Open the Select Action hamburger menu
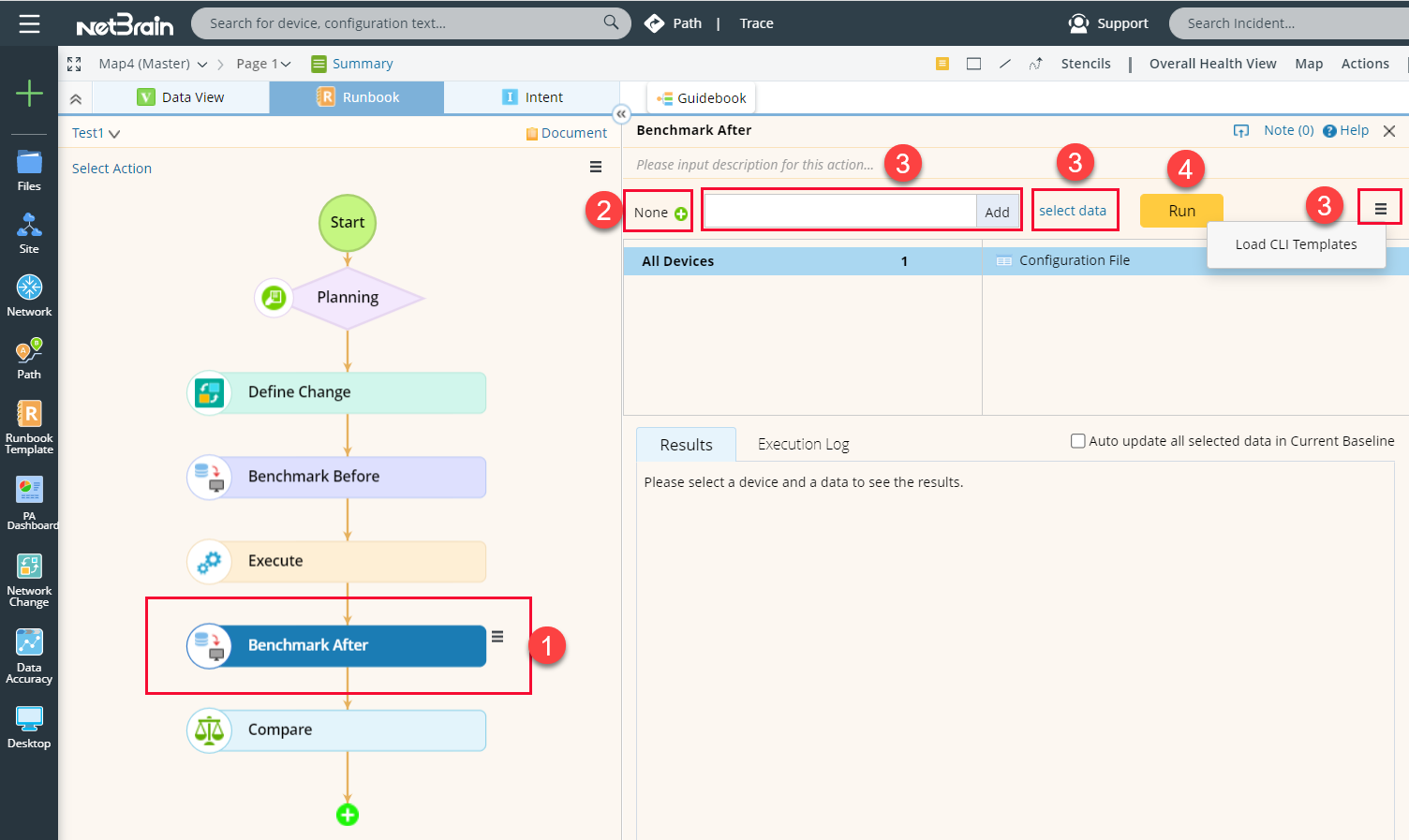The width and height of the screenshot is (1409, 840). pos(596,168)
